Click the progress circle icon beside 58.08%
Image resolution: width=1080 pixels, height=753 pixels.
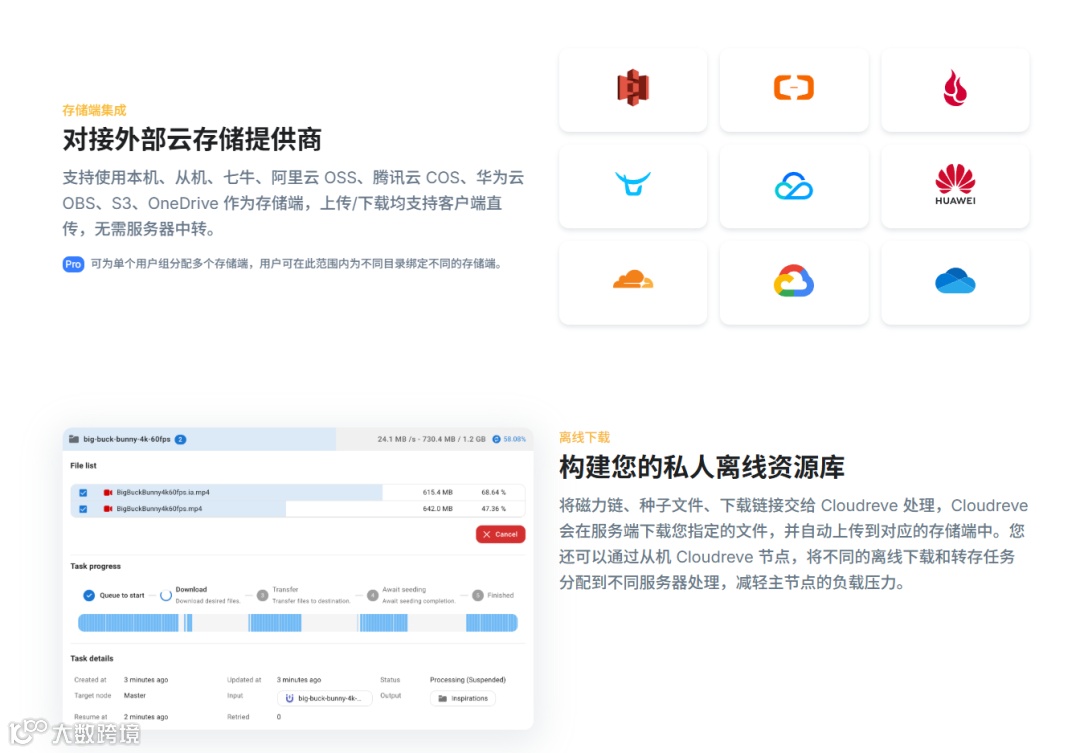[x=496, y=439]
